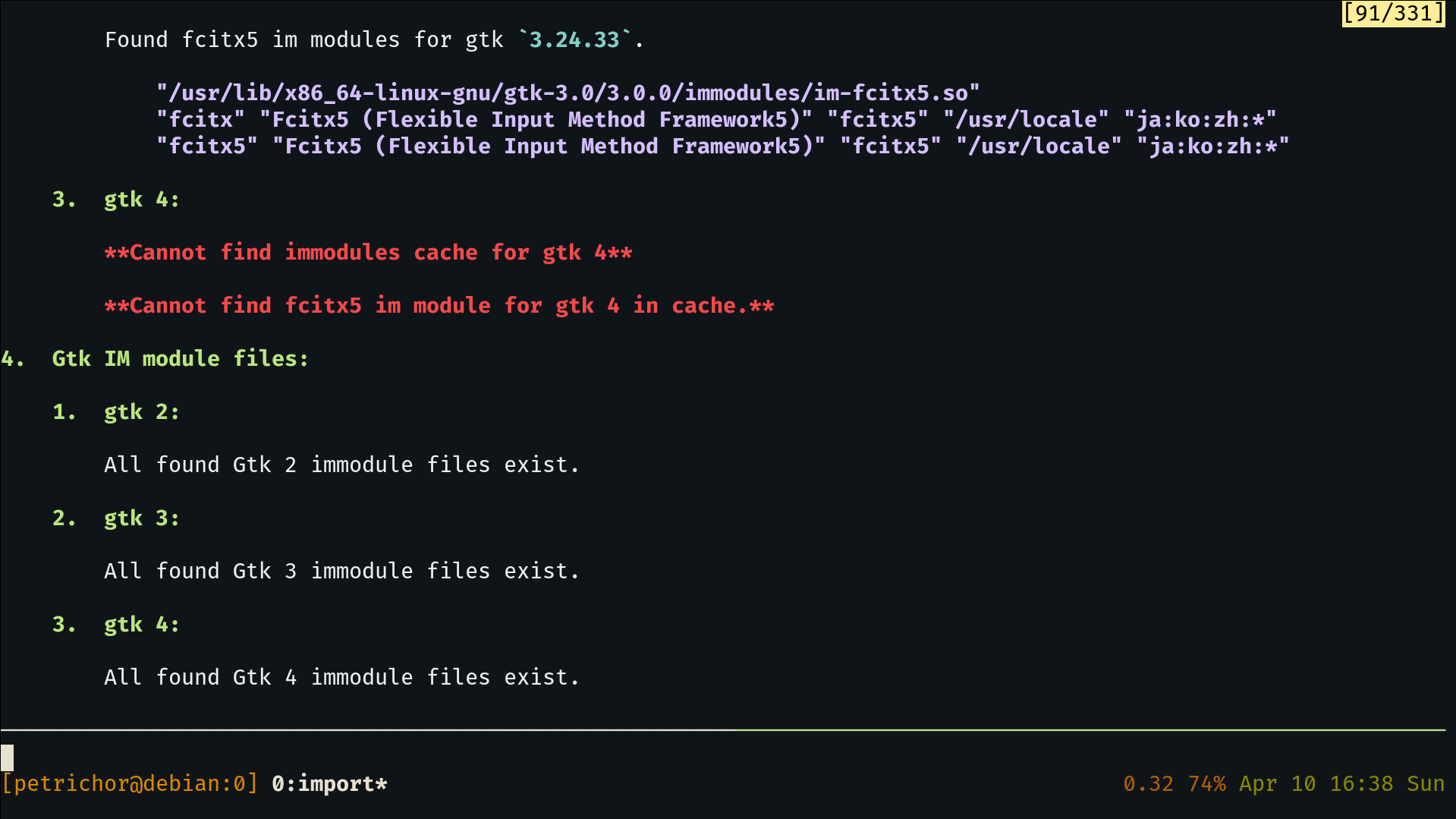The image size is (1456, 819).
Task: Click the "fcitx5" quoted module line
Action: 722,146
